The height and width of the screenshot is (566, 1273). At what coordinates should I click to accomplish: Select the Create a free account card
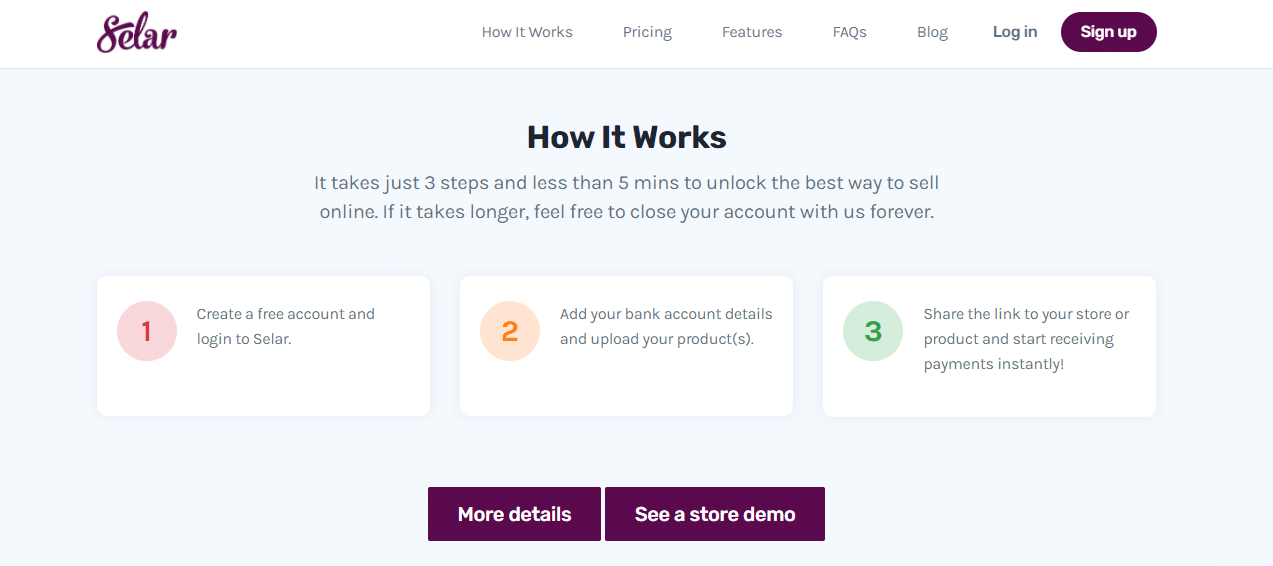263,346
